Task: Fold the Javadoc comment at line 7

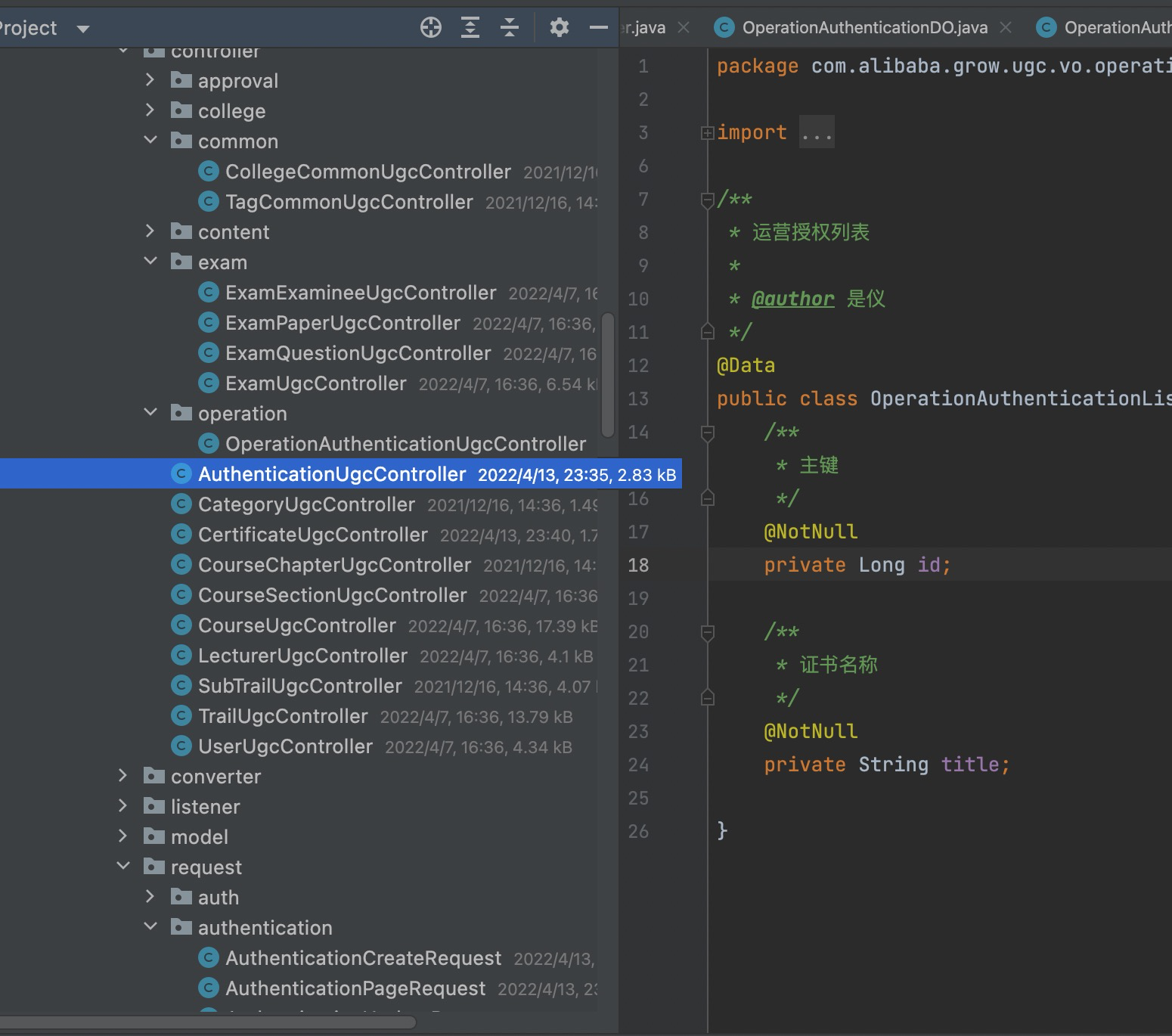Action: tap(707, 200)
